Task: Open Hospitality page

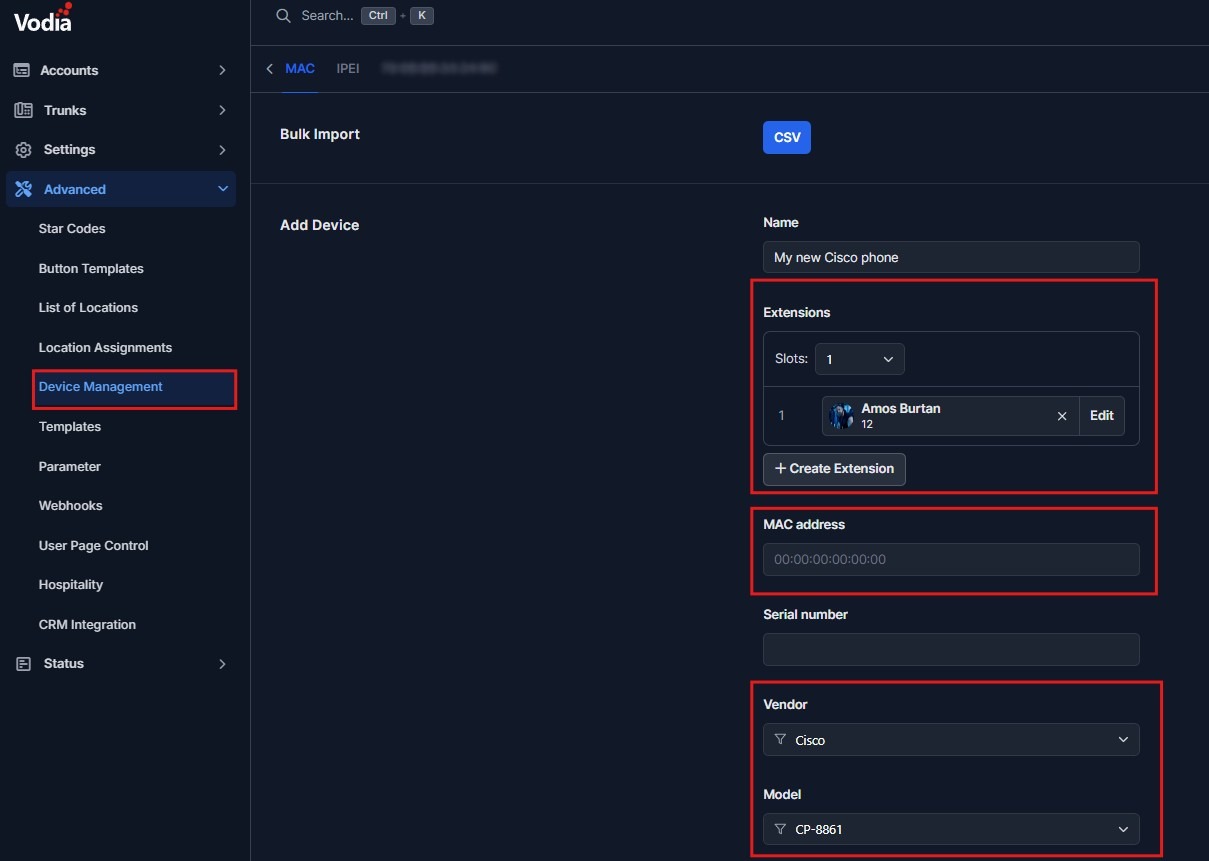Action: point(70,585)
